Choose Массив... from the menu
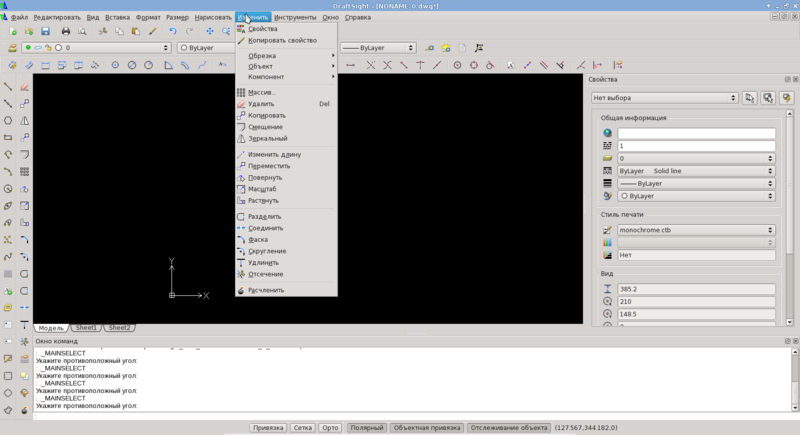Viewport: 800px width, 435px height. 286,92
